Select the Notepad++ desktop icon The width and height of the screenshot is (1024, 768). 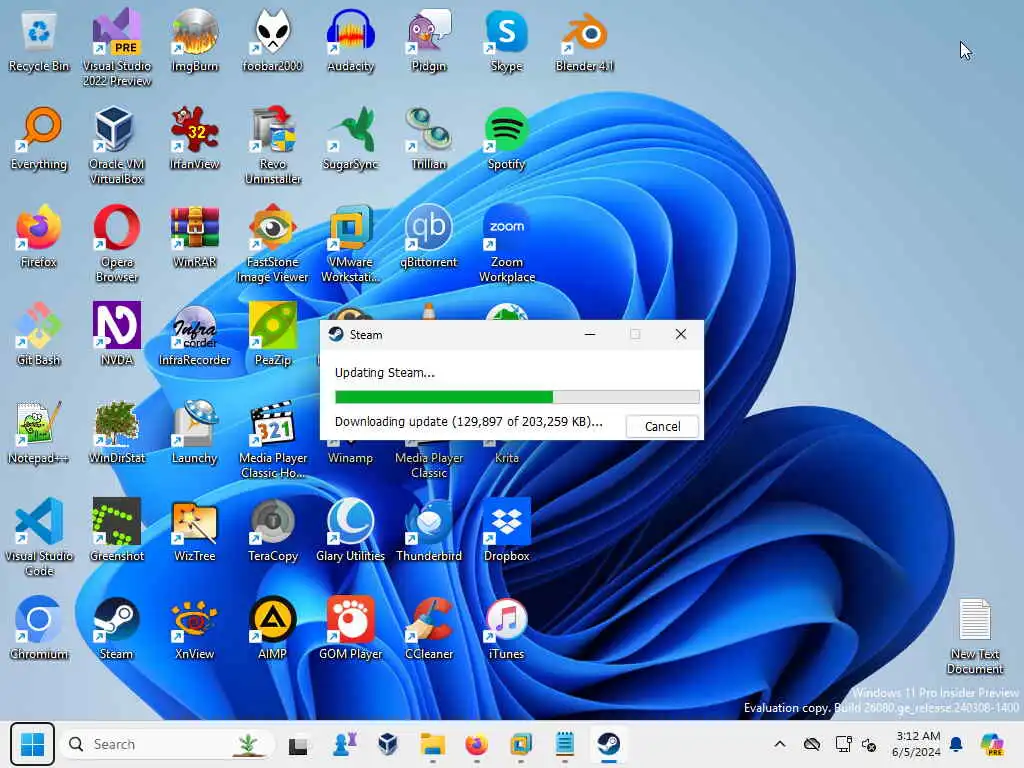click(x=39, y=432)
